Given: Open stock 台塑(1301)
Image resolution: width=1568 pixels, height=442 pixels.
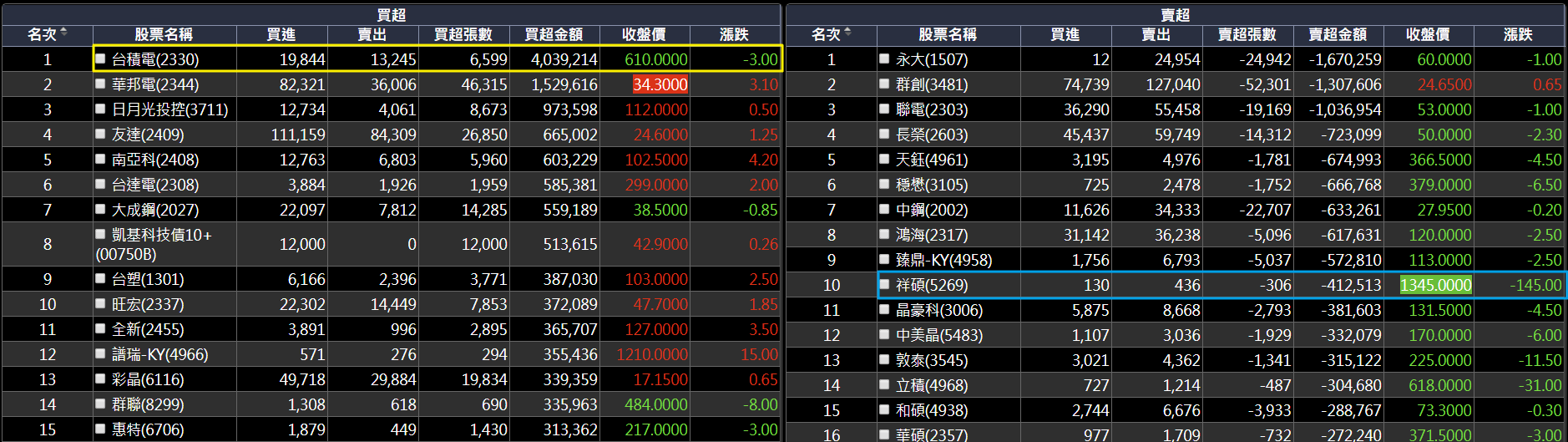Looking at the screenshot, I should (148, 279).
